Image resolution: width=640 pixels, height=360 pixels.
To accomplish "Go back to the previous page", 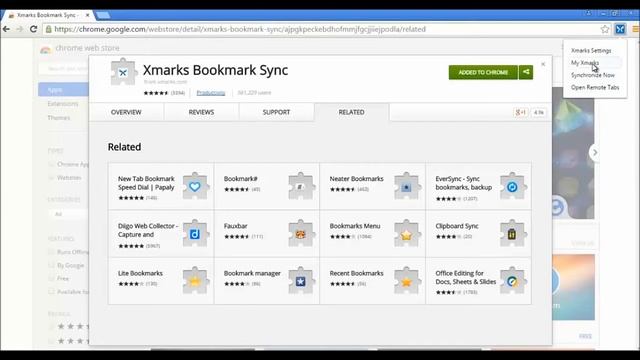I will [7, 29].
